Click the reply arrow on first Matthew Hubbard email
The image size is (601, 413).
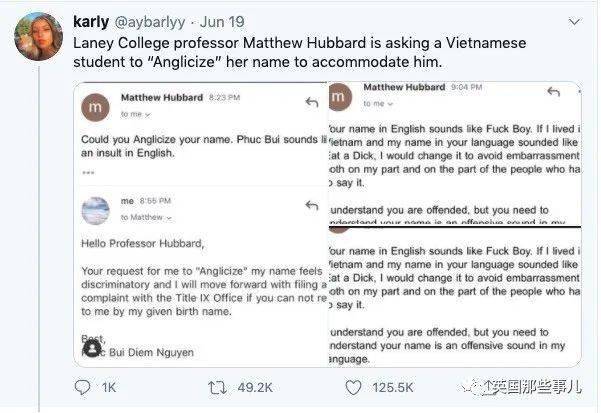click(312, 102)
